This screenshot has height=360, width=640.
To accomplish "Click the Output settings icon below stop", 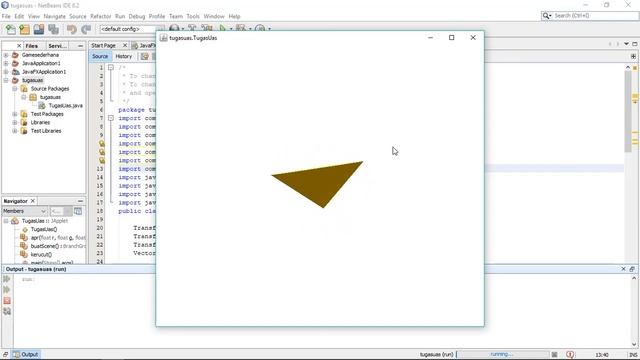I will coord(7,311).
